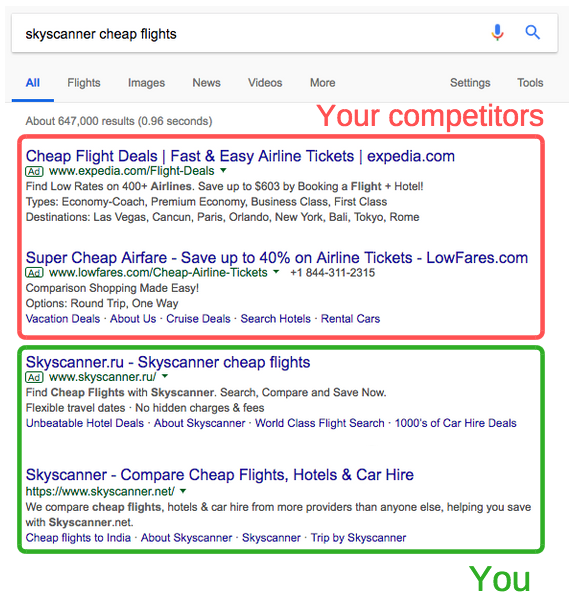This screenshot has width=575, height=603.
Task: Open the dropdown arrow next to https://www.skyscanner.net/
Action: coord(183,491)
